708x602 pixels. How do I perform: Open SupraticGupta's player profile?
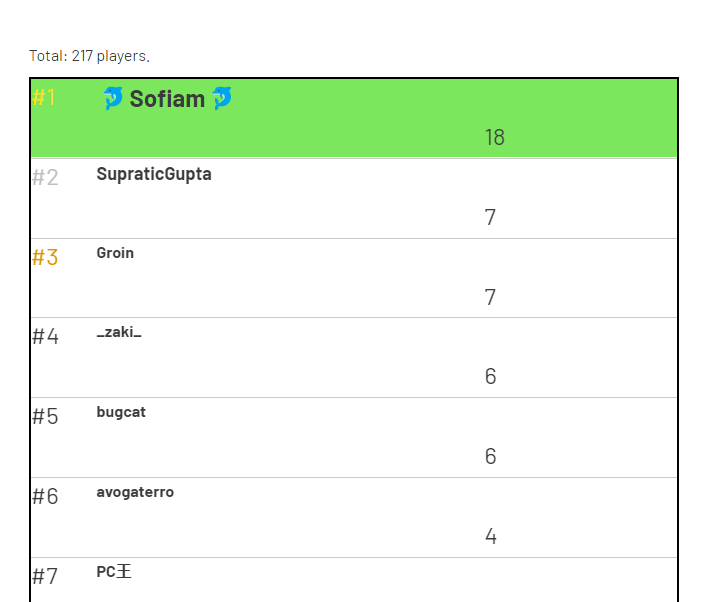154,174
